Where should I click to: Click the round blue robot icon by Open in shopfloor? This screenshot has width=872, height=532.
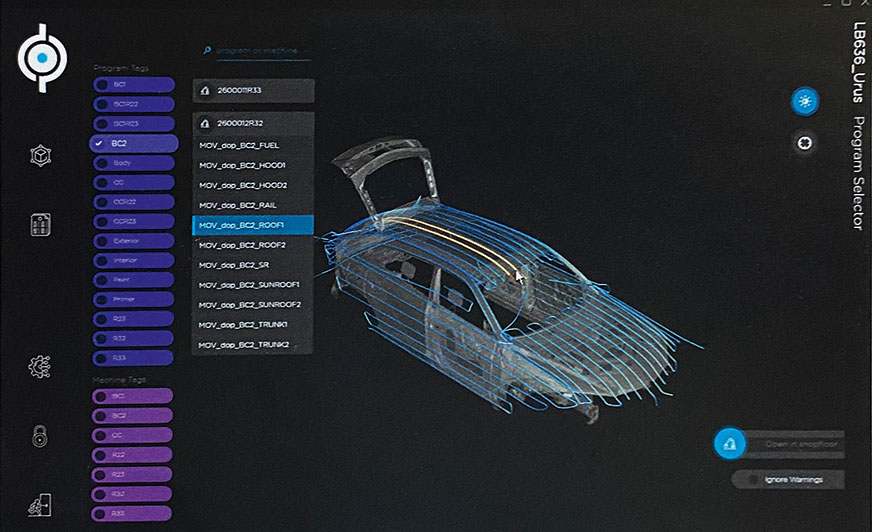click(x=730, y=443)
